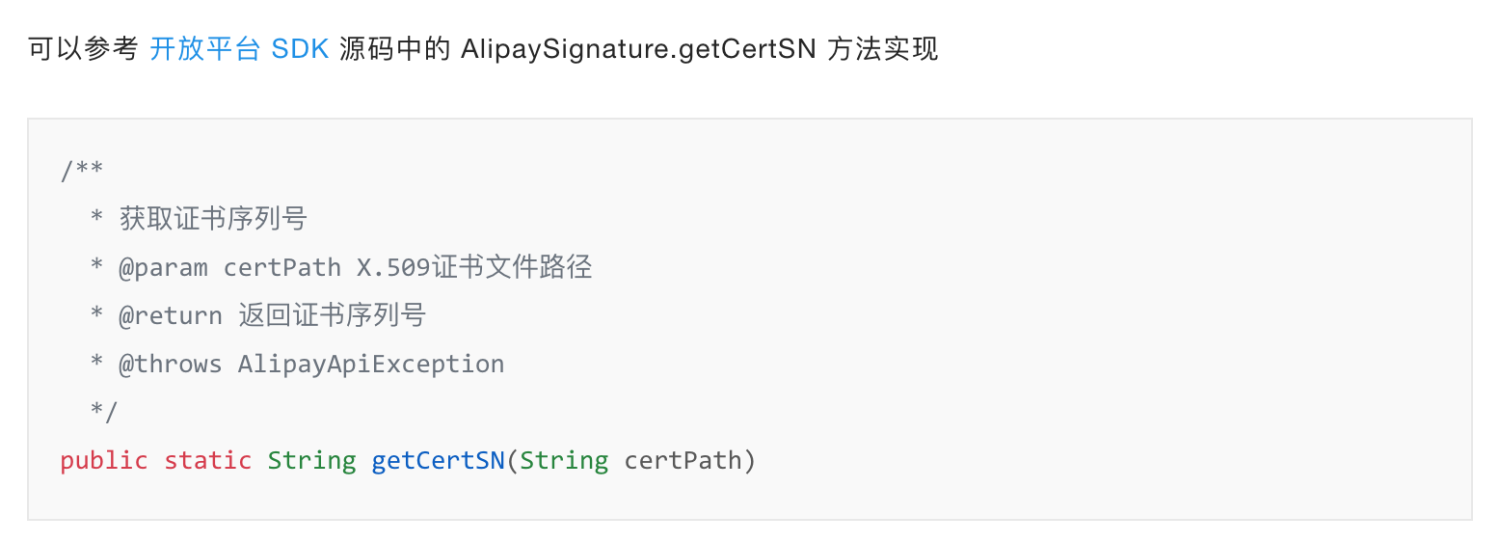Click the @return 返回证书序列号 comment line
The width and height of the screenshot is (1500, 542).
pyautogui.click(x=258, y=315)
